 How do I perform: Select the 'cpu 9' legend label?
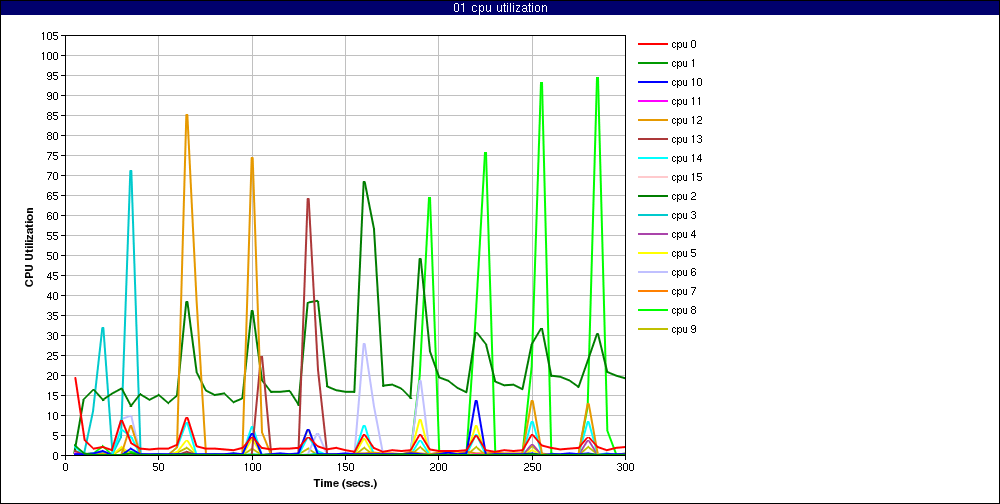click(684, 329)
